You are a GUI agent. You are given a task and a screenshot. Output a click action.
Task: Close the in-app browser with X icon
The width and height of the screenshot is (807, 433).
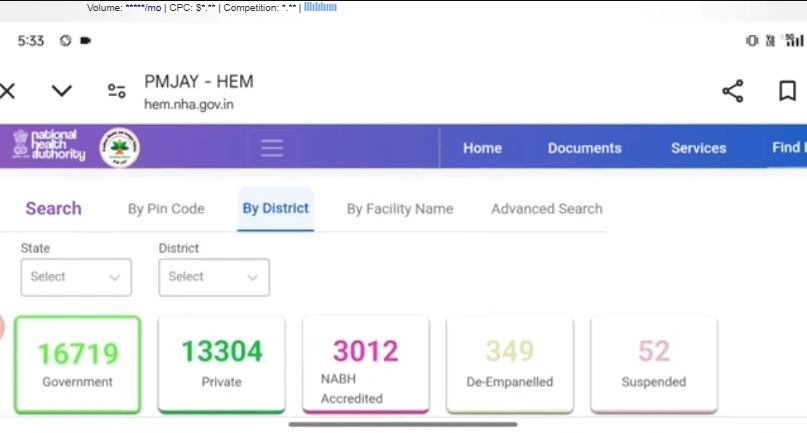(7, 91)
